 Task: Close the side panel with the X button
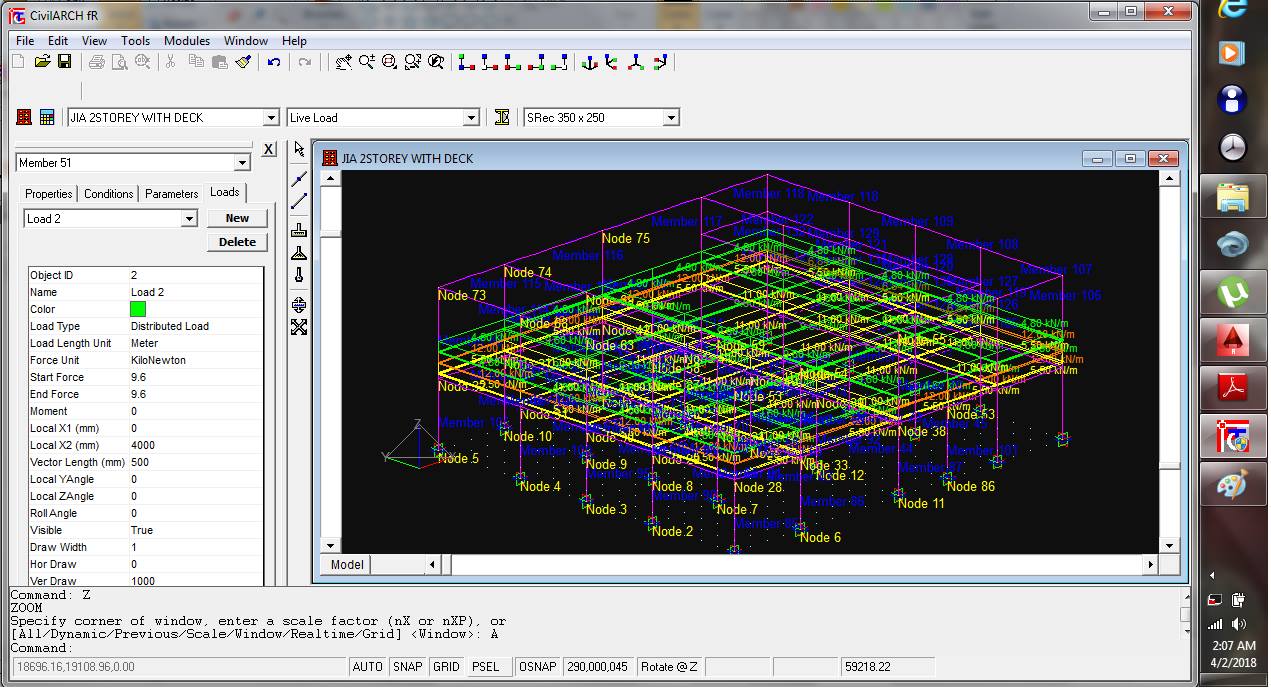click(269, 150)
